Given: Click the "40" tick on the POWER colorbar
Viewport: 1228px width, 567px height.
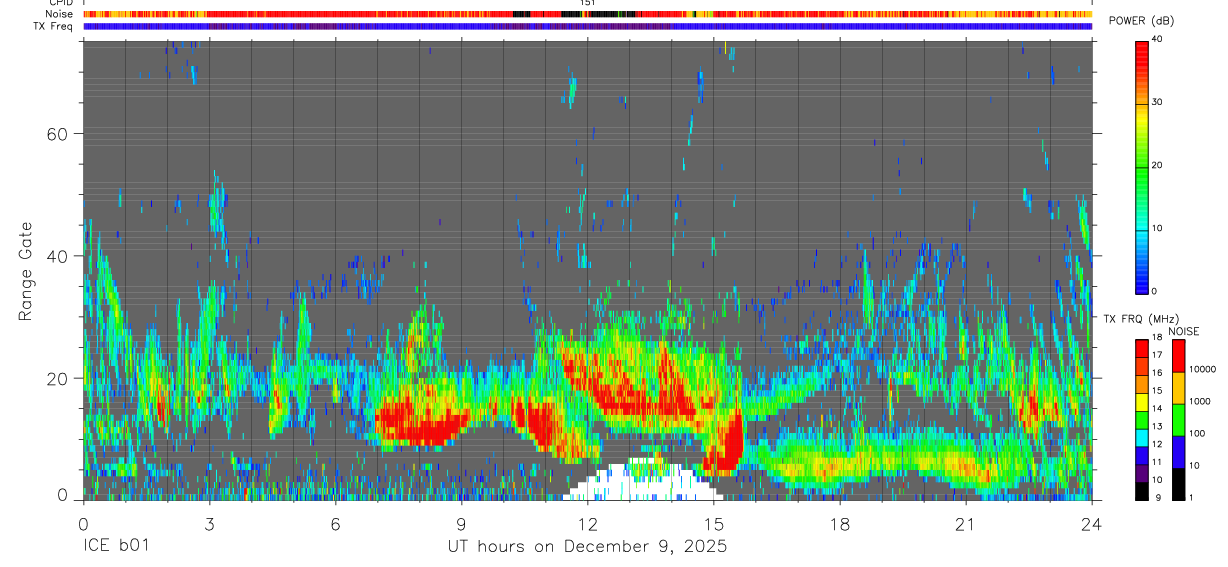Looking at the screenshot, I should tap(1158, 39).
